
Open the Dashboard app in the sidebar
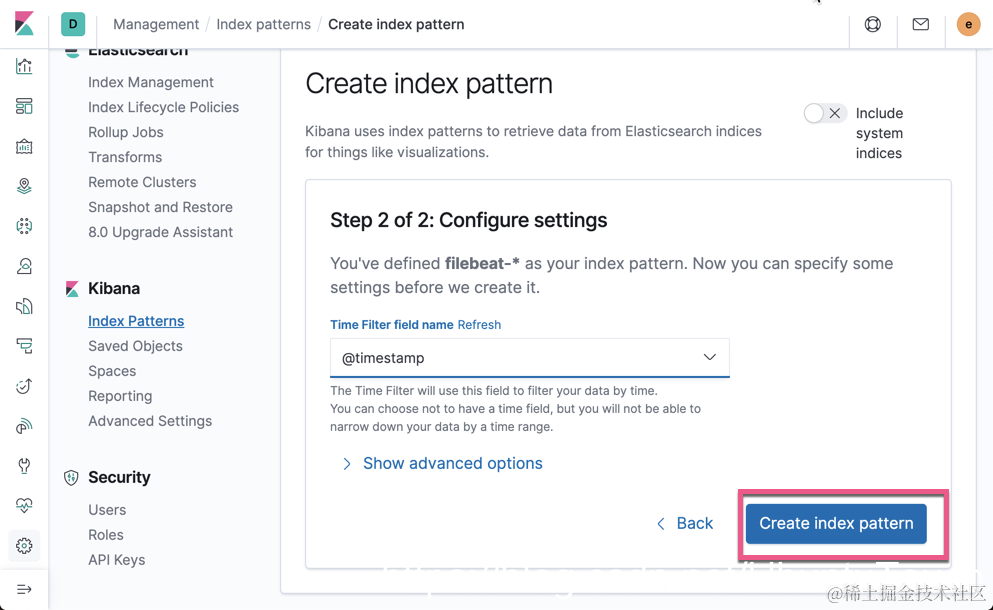click(x=24, y=106)
